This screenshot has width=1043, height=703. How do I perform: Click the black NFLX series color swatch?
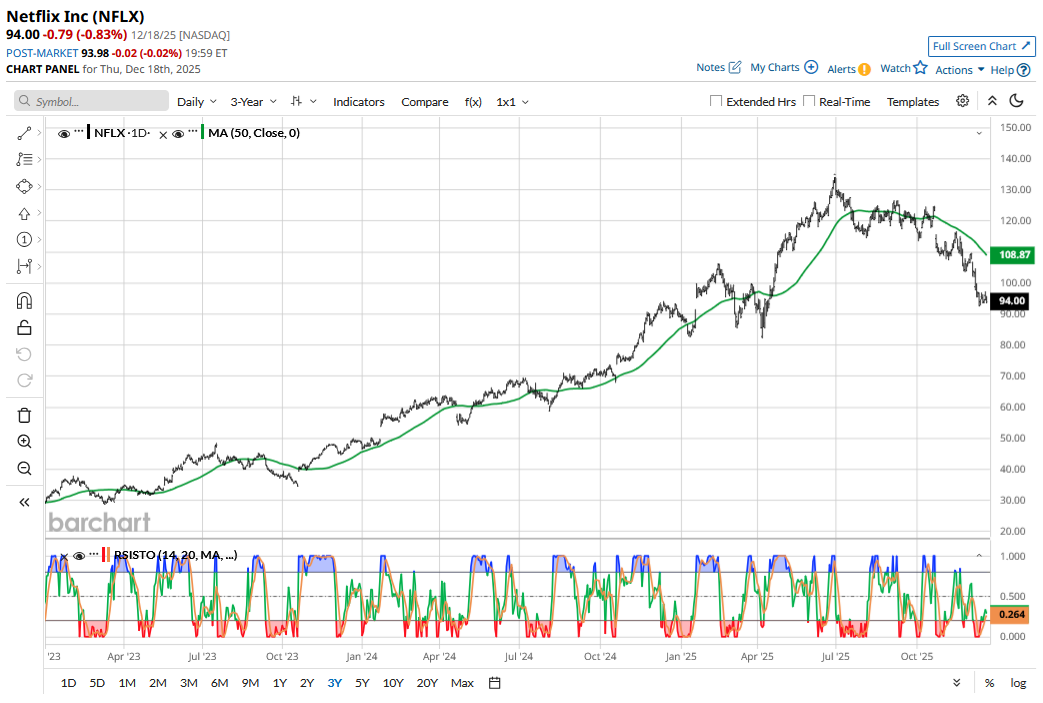tap(88, 132)
